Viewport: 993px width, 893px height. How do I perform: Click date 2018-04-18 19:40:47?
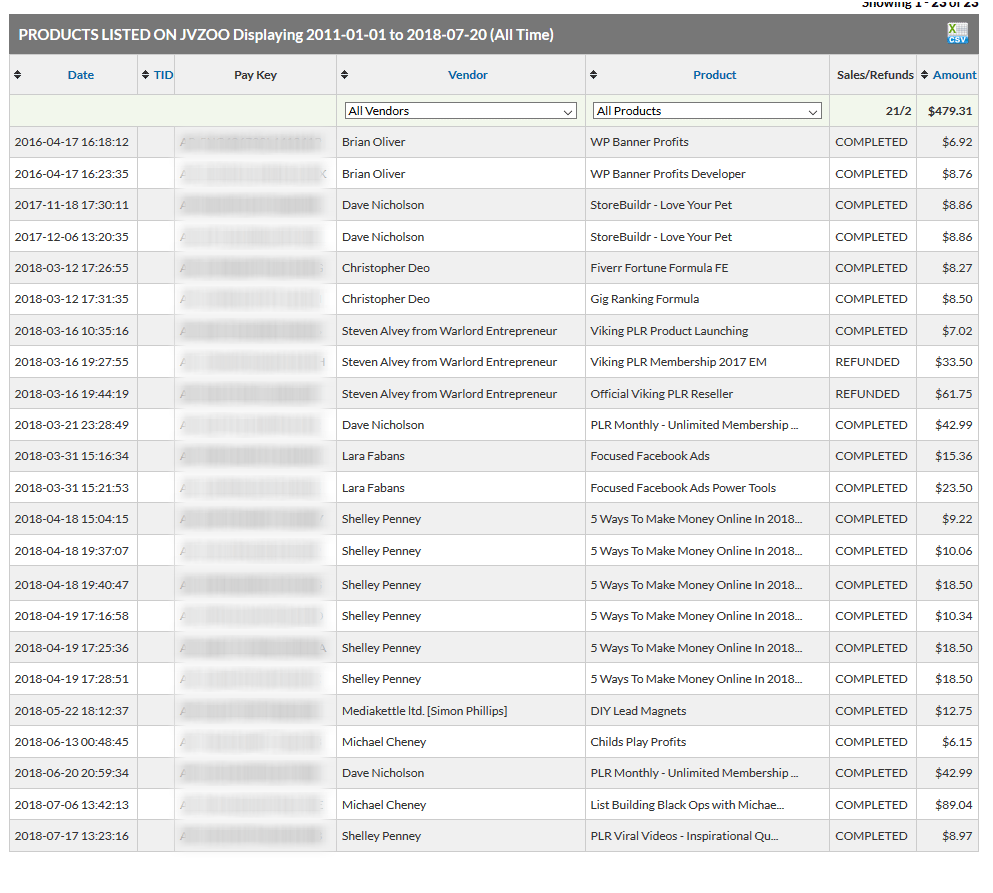pos(72,585)
